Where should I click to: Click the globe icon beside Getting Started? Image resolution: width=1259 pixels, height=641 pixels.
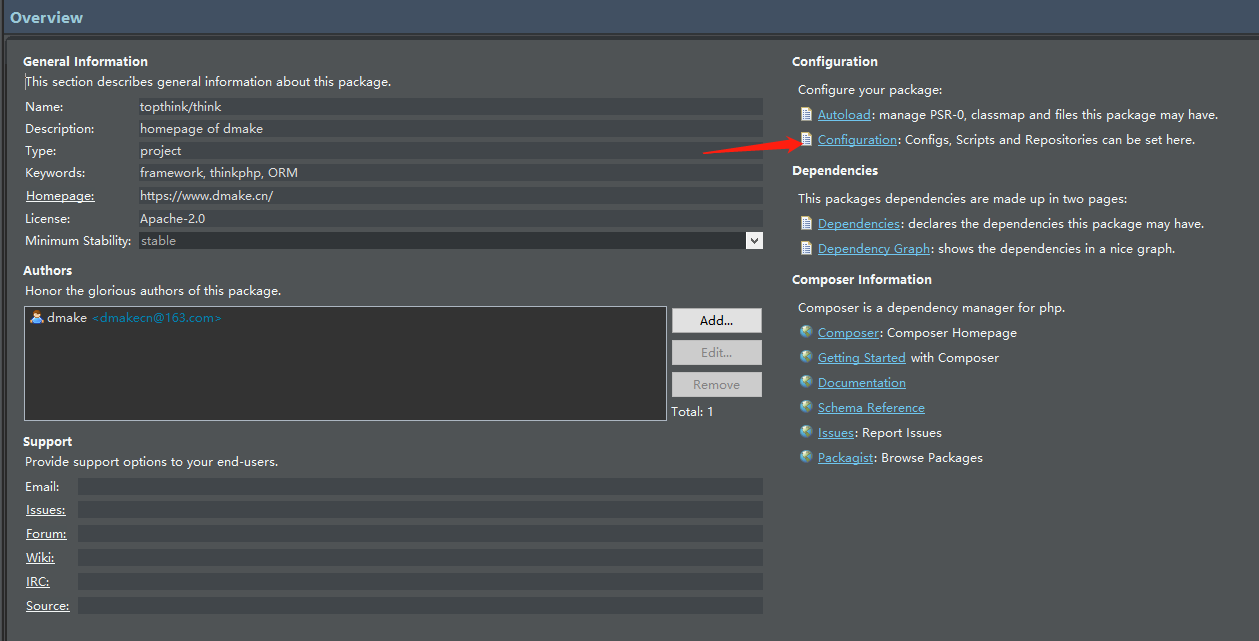click(806, 357)
